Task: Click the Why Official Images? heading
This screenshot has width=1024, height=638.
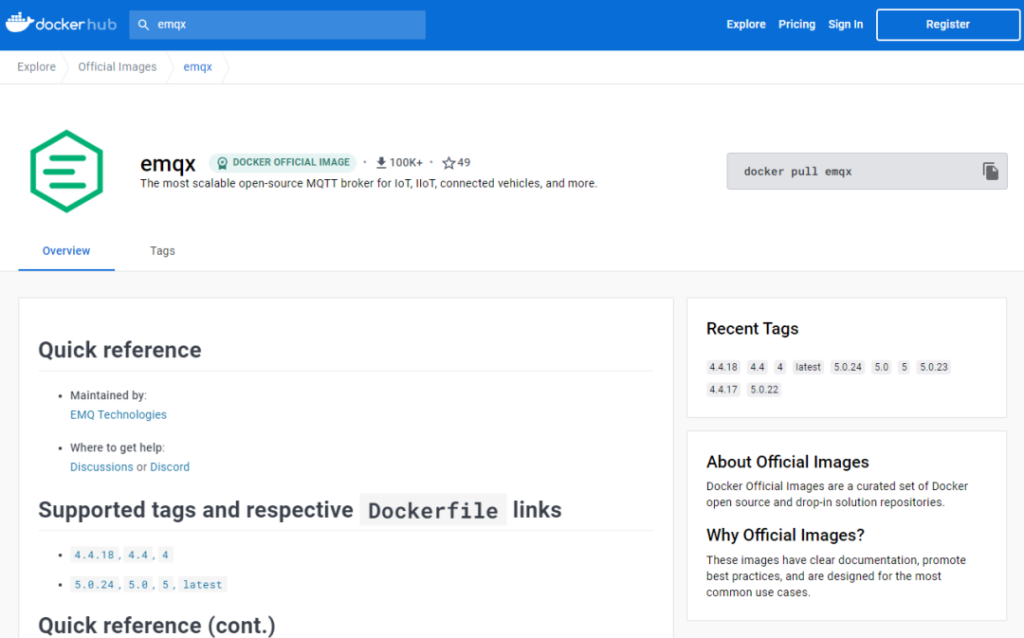Action: (786, 535)
